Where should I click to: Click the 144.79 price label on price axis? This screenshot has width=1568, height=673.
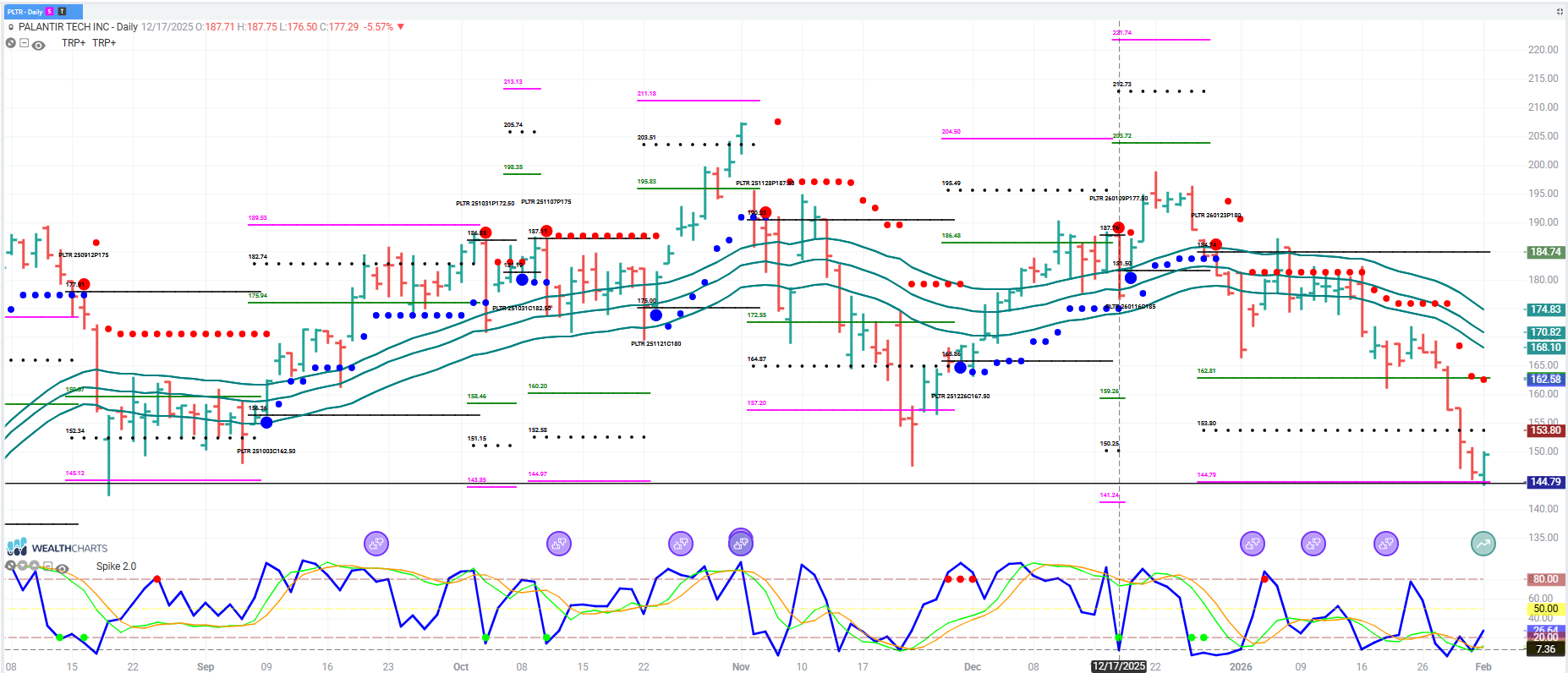[x=1545, y=482]
